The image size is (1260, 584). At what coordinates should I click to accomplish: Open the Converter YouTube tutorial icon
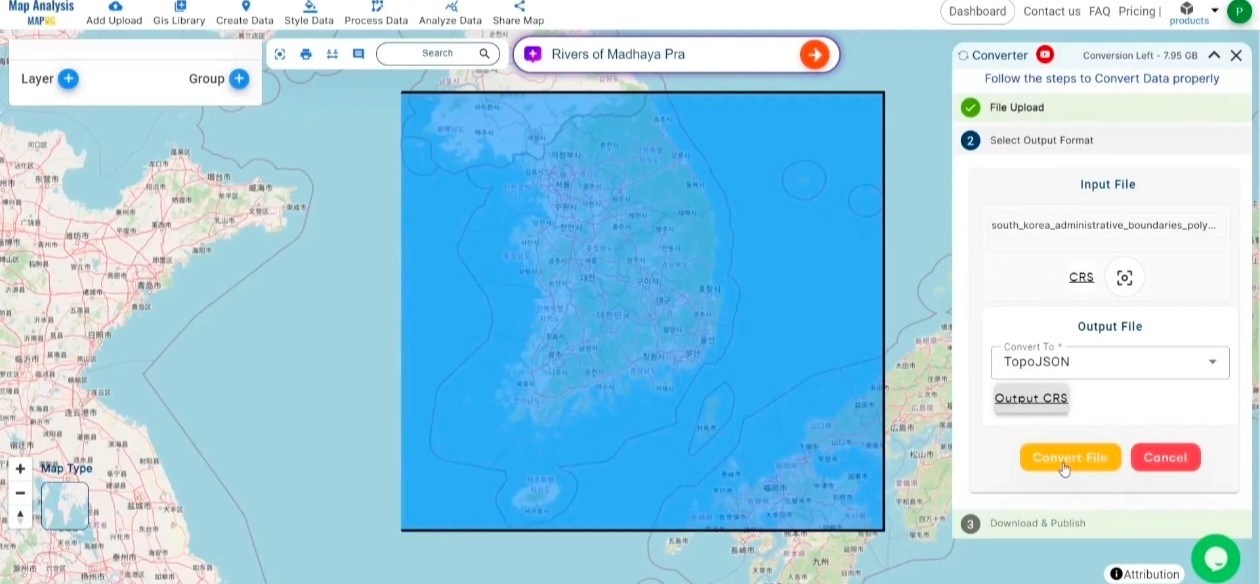pos(1043,55)
